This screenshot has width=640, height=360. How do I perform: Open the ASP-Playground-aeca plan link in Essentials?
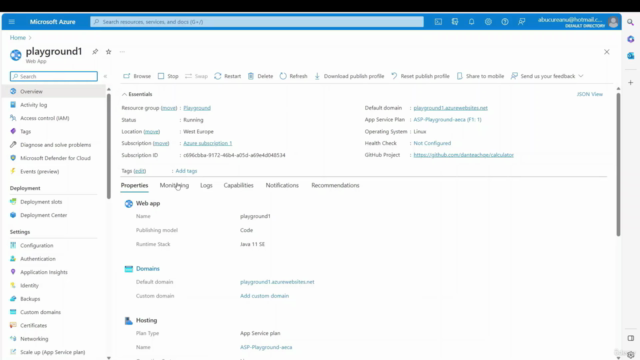pyautogui.click(x=447, y=120)
